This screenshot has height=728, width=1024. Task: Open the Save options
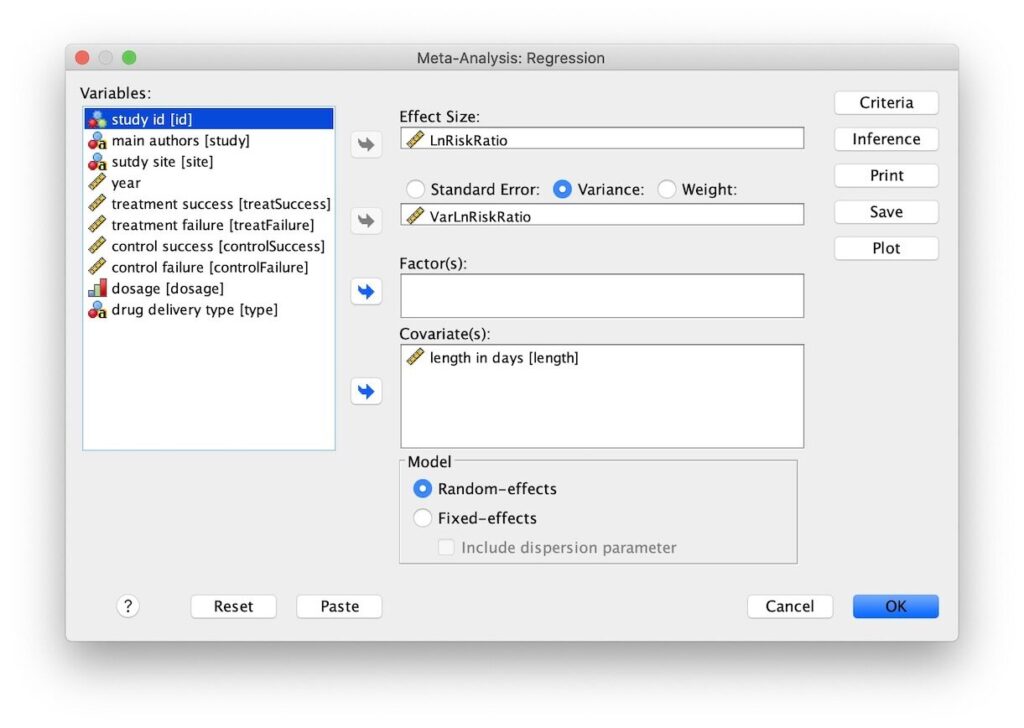[x=886, y=212]
